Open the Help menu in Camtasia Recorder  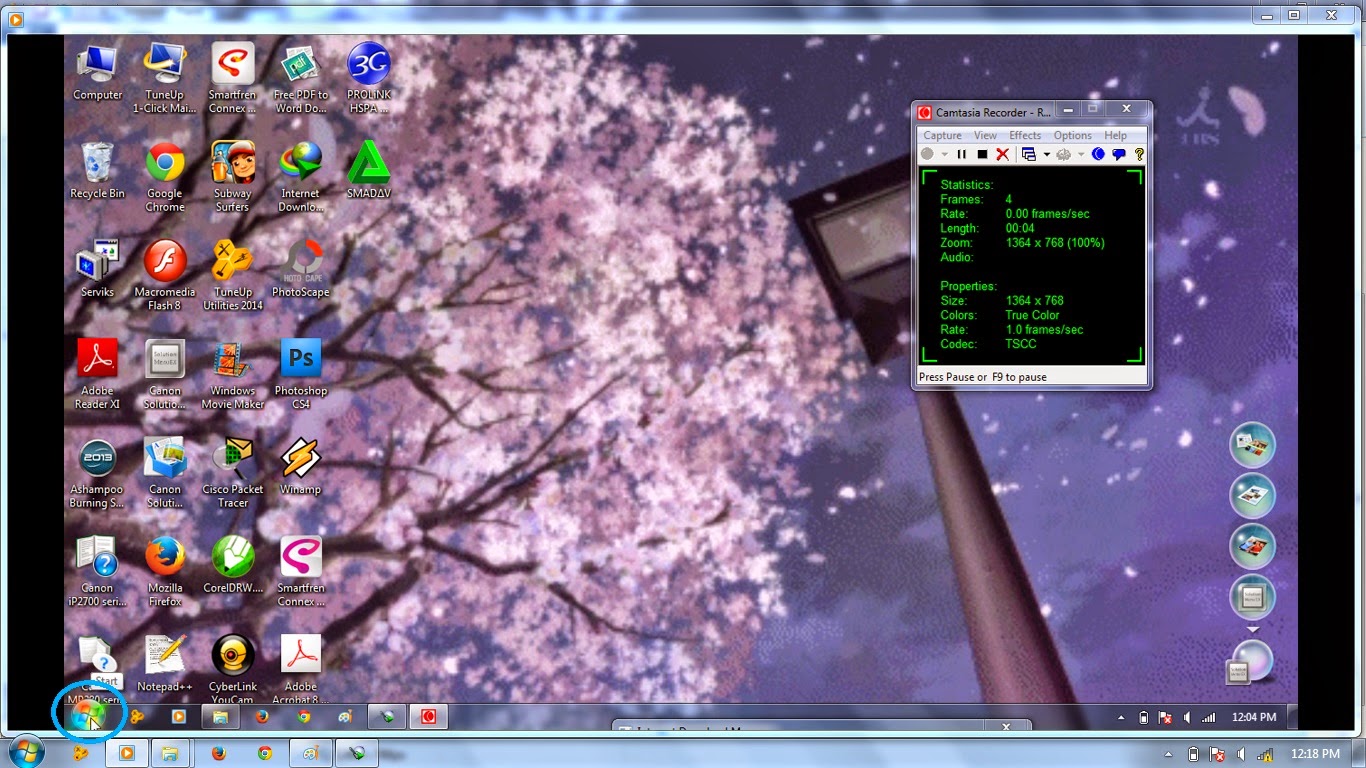[x=1115, y=135]
